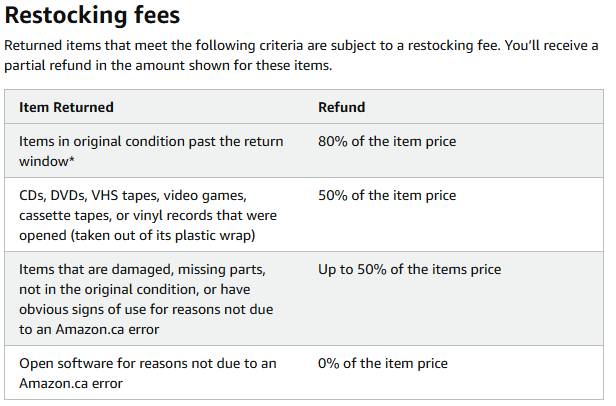This screenshot has width=616, height=406.
Task: Click 'Amazon.ca error' text in Open software row
Action: pos(71,383)
